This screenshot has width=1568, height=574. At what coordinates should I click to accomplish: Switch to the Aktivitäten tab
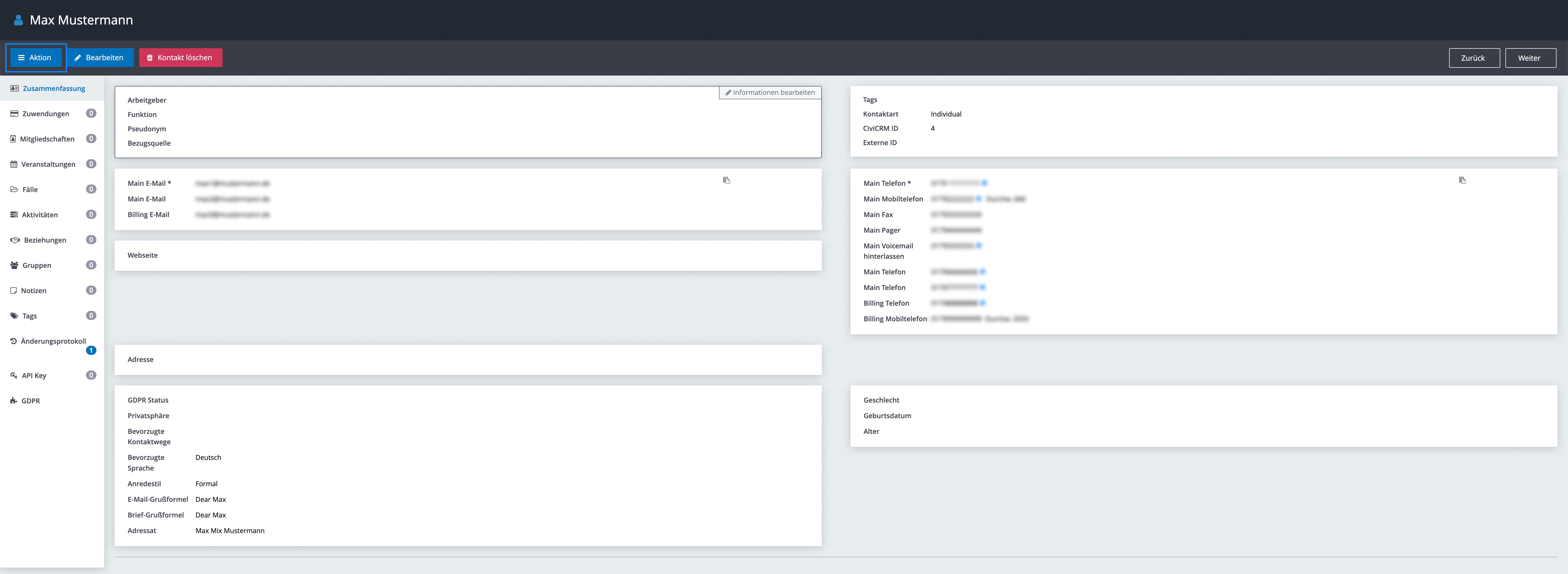[52, 215]
